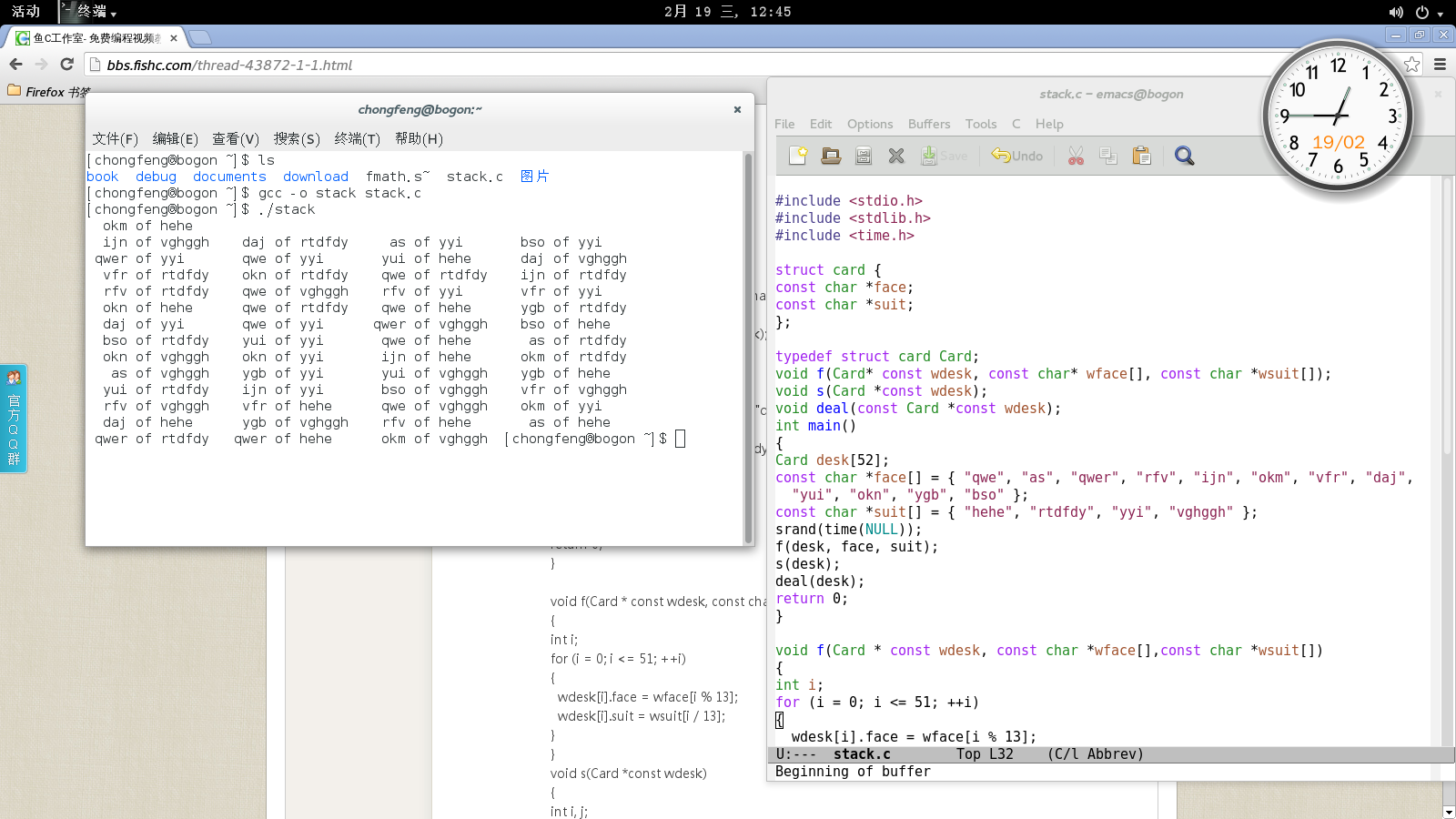Click the Discard buffer X icon in Emacs toolbar

click(x=896, y=156)
